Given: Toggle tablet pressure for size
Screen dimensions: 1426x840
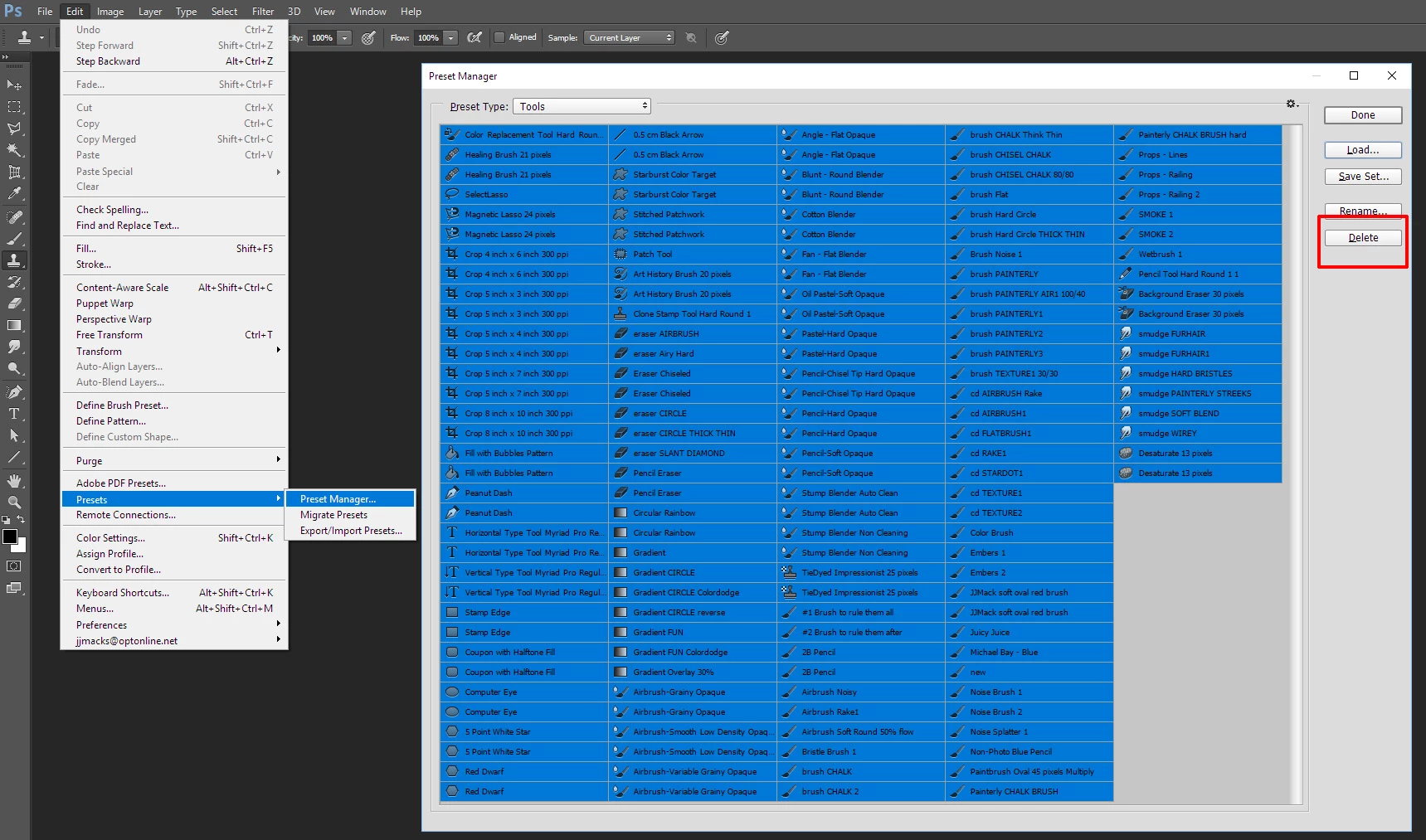Looking at the screenshot, I should 722,37.
